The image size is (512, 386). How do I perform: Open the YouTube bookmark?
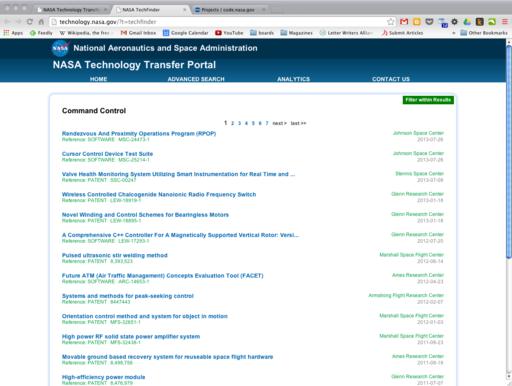(x=229, y=33)
